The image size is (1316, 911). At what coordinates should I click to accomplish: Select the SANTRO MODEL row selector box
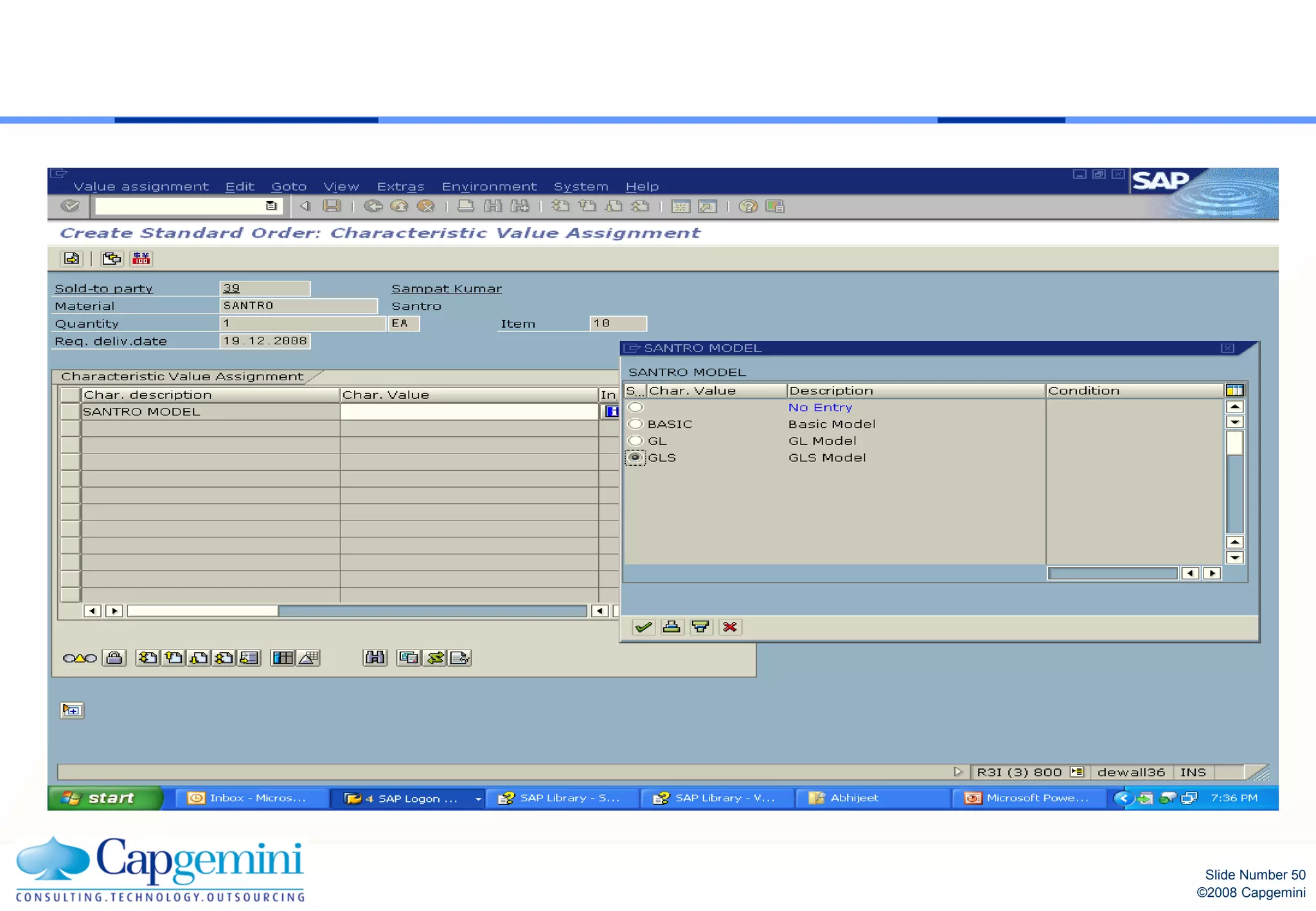pyautogui.click(x=69, y=412)
